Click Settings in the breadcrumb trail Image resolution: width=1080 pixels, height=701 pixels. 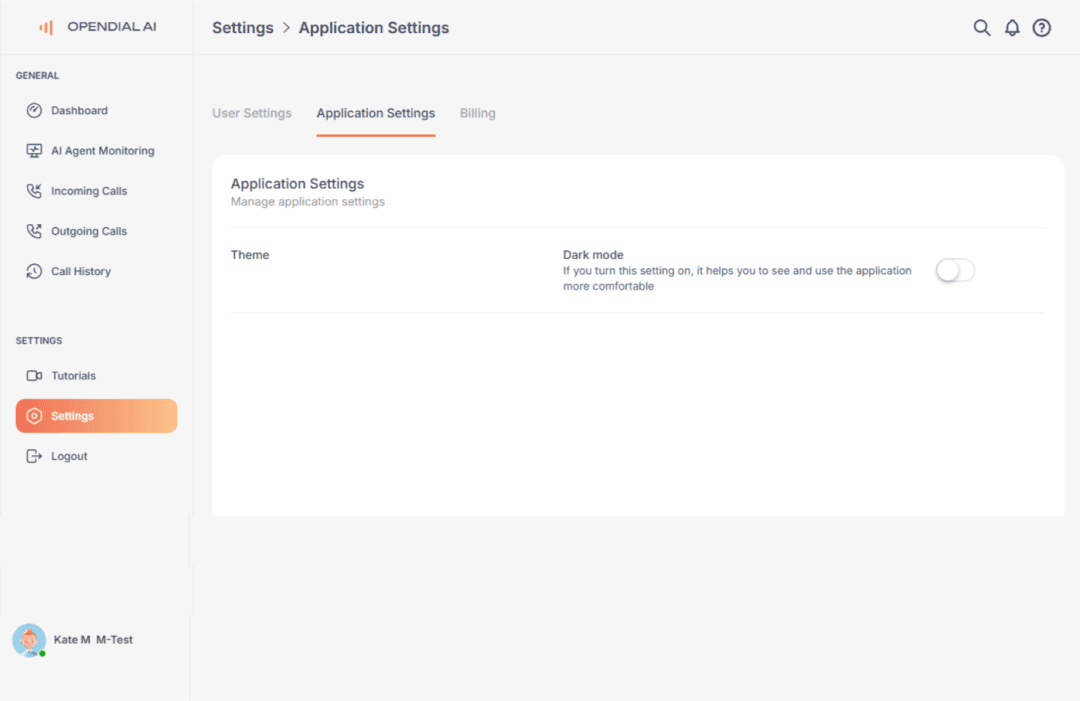tap(242, 27)
